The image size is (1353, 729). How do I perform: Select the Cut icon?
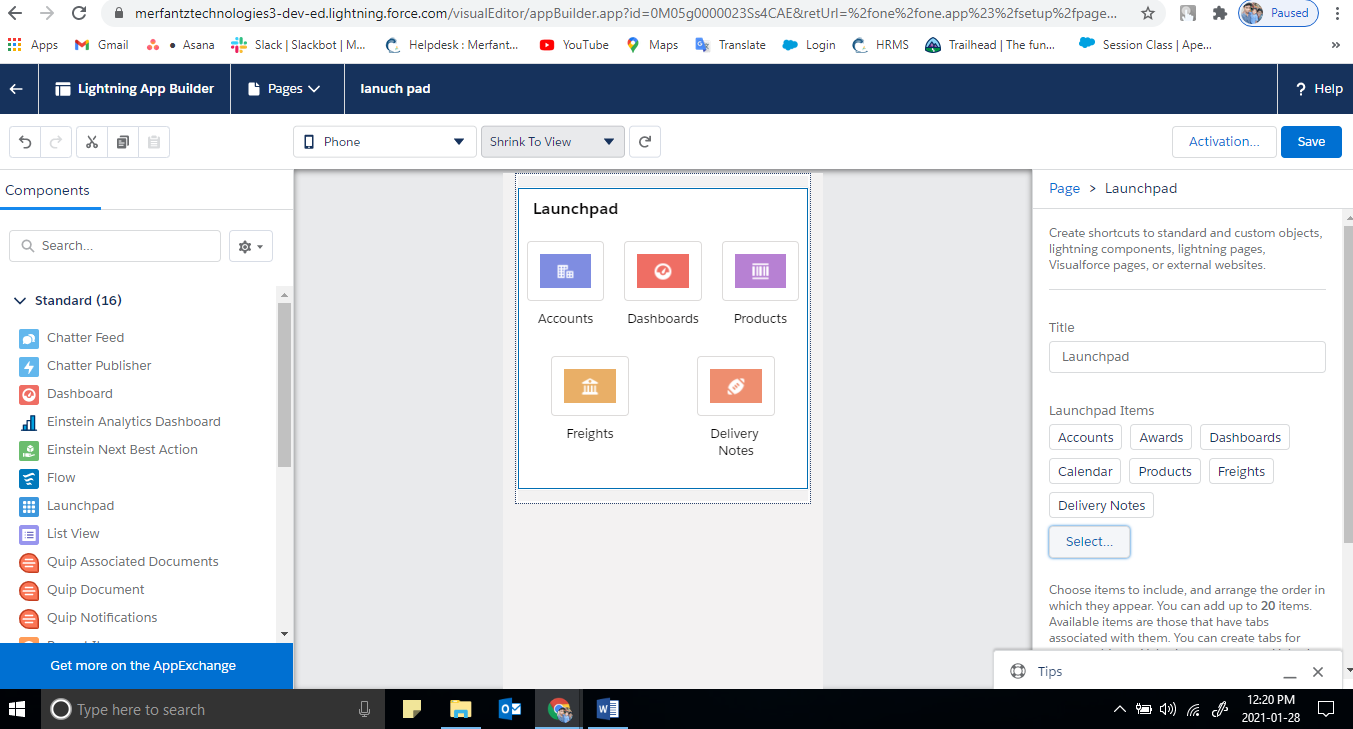point(91,141)
